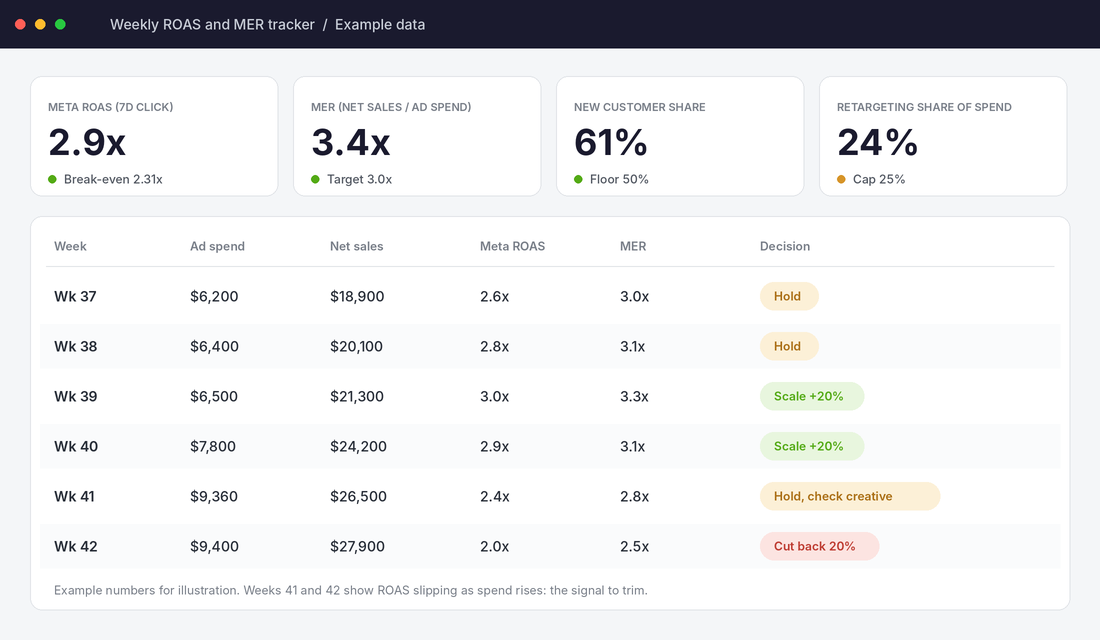Click the 2.0x Meta ROAS cell
This screenshot has height=640, width=1100.
(495, 547)
